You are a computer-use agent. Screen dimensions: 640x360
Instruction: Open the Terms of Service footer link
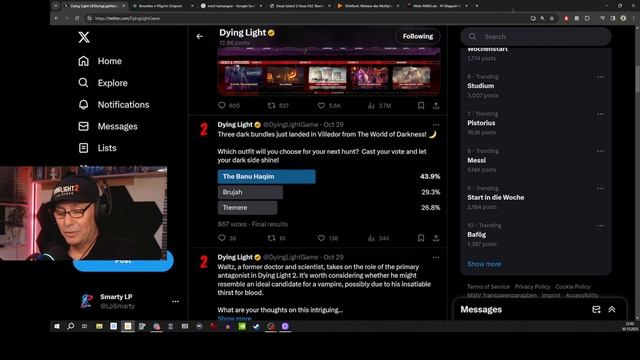(488, 287)
